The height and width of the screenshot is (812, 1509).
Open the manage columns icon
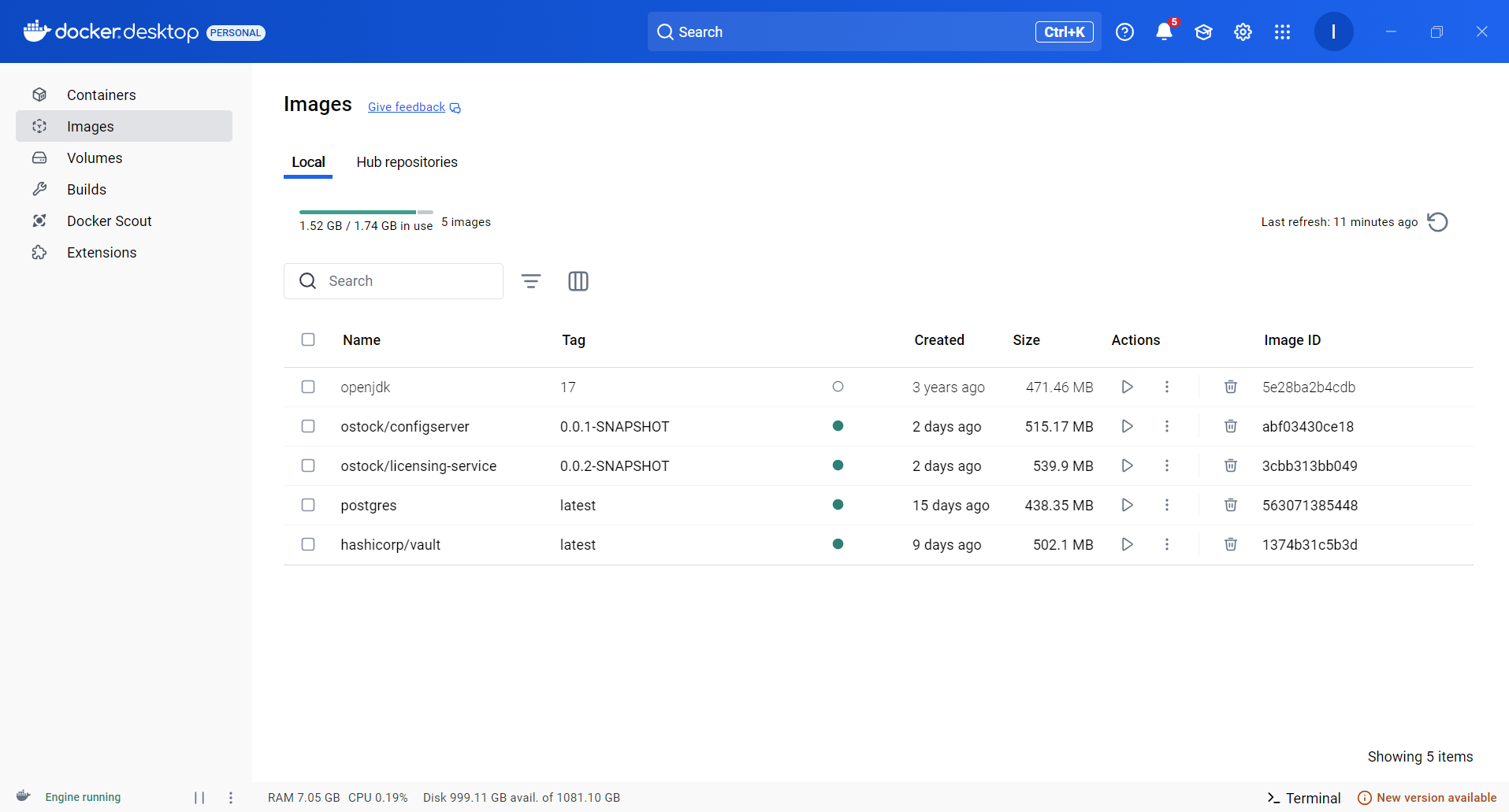pos(578,281)
